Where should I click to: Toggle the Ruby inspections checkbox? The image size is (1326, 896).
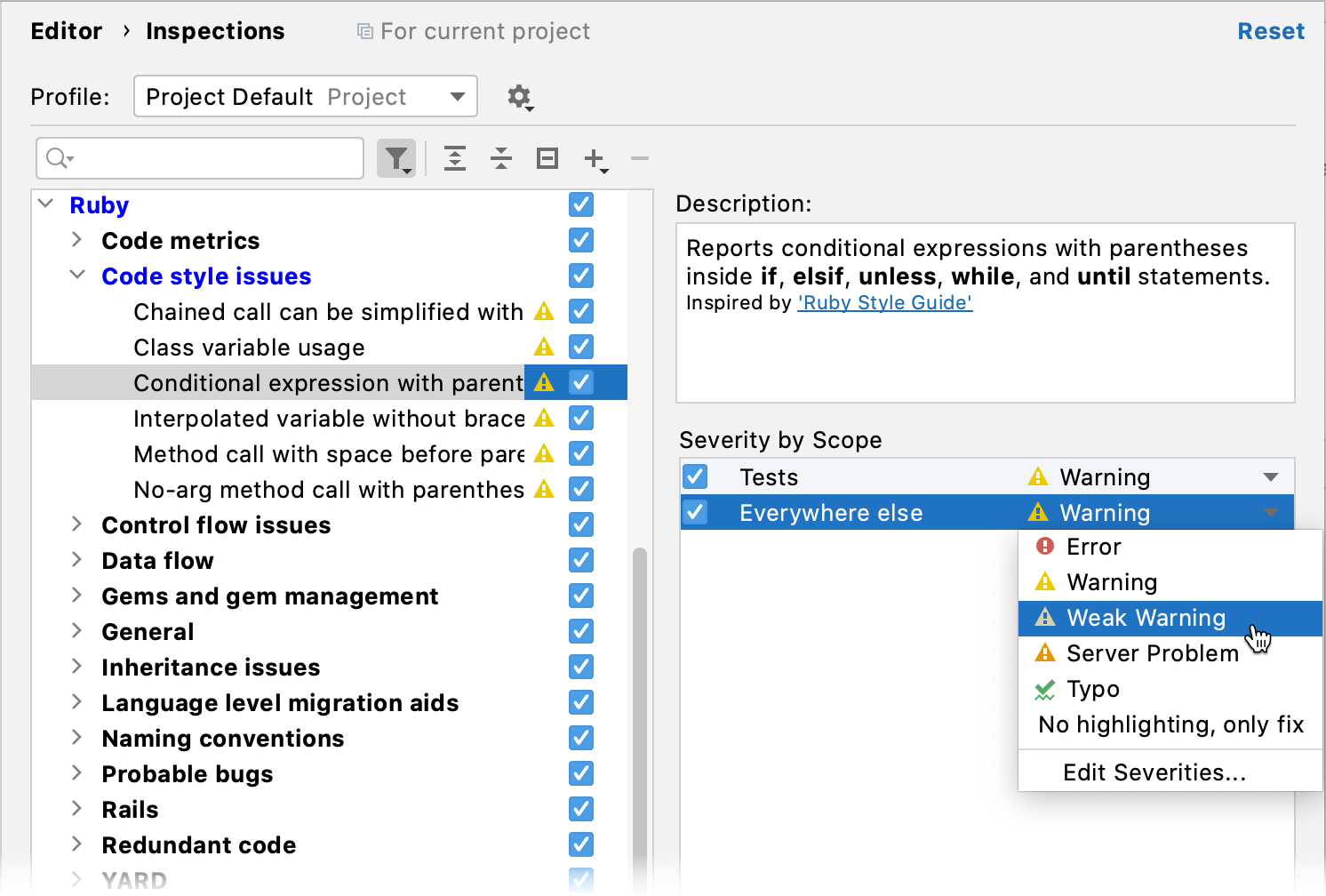[x=581, y=205]
